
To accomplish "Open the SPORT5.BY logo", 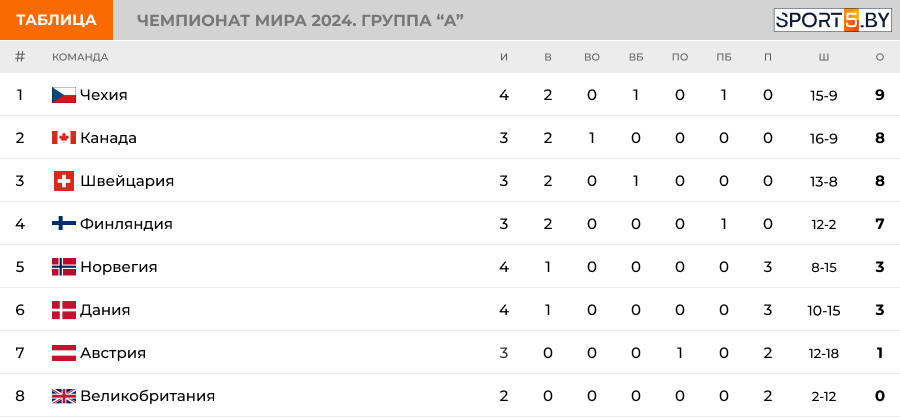I will [832, 20].
